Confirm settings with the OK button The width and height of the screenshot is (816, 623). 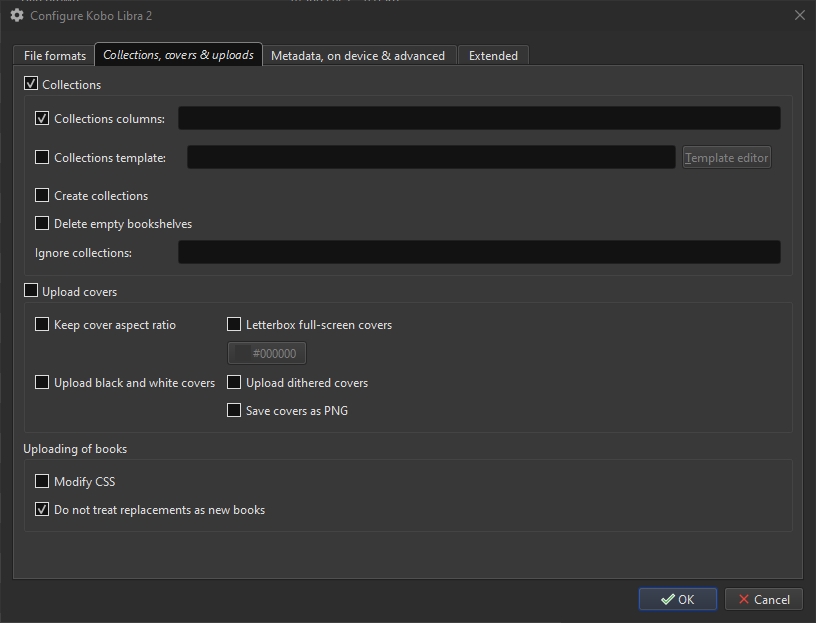coord(677,600)
